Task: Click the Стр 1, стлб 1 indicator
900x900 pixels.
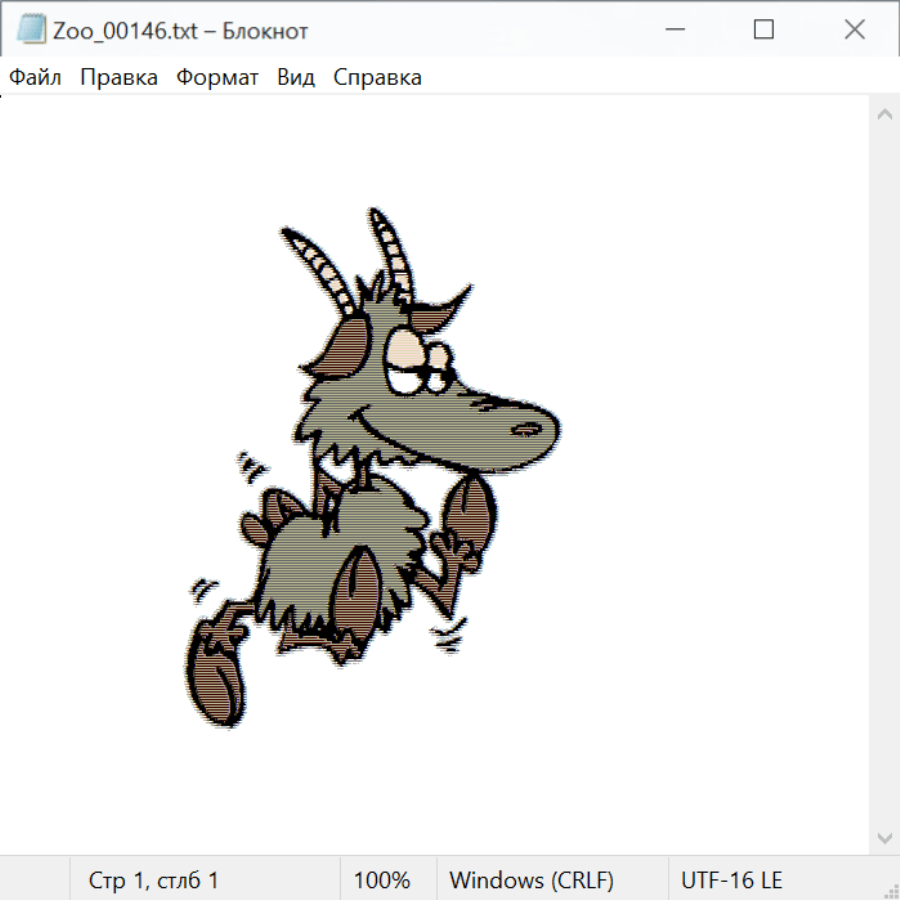Action: pyautogui.click(x=153, y=881)
